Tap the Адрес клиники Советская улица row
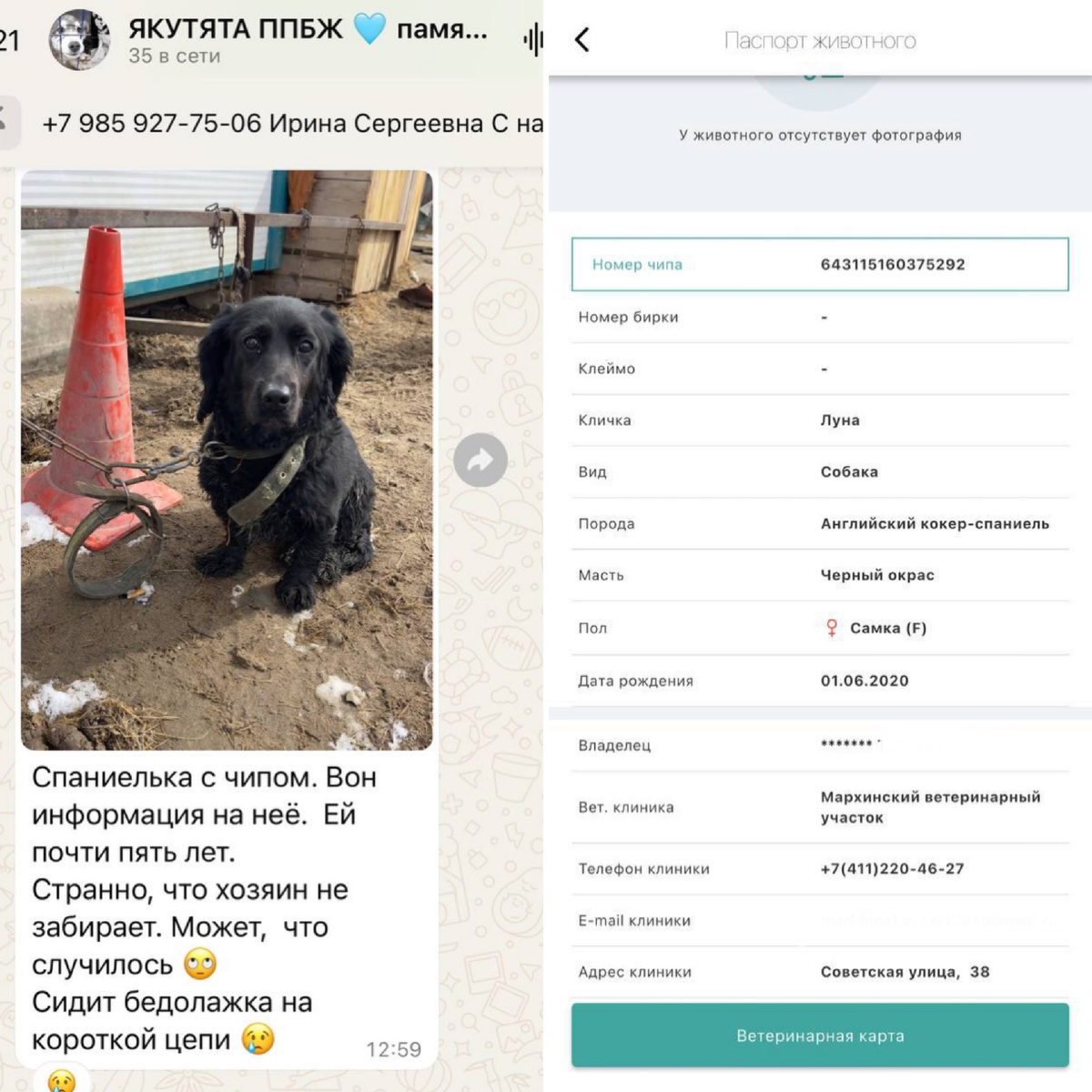This screenshot has width=1092, height=1092. [x=820, y=972]
